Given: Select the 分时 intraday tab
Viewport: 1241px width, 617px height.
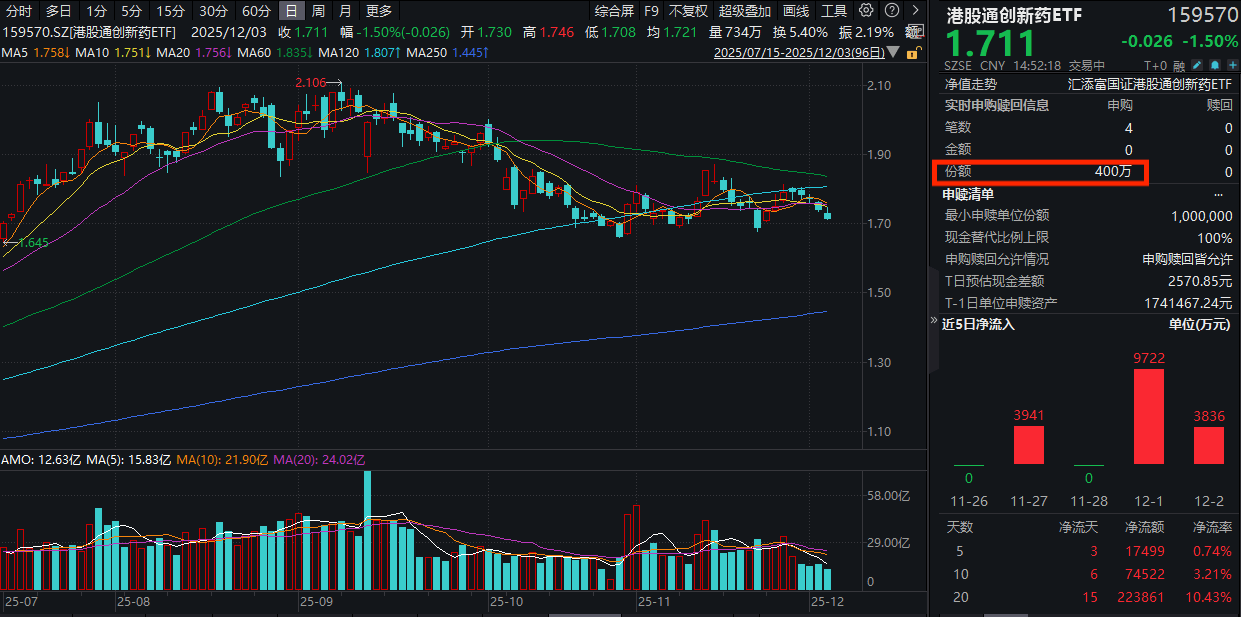Looking at the screenshot, I should [x=20, y=11].
